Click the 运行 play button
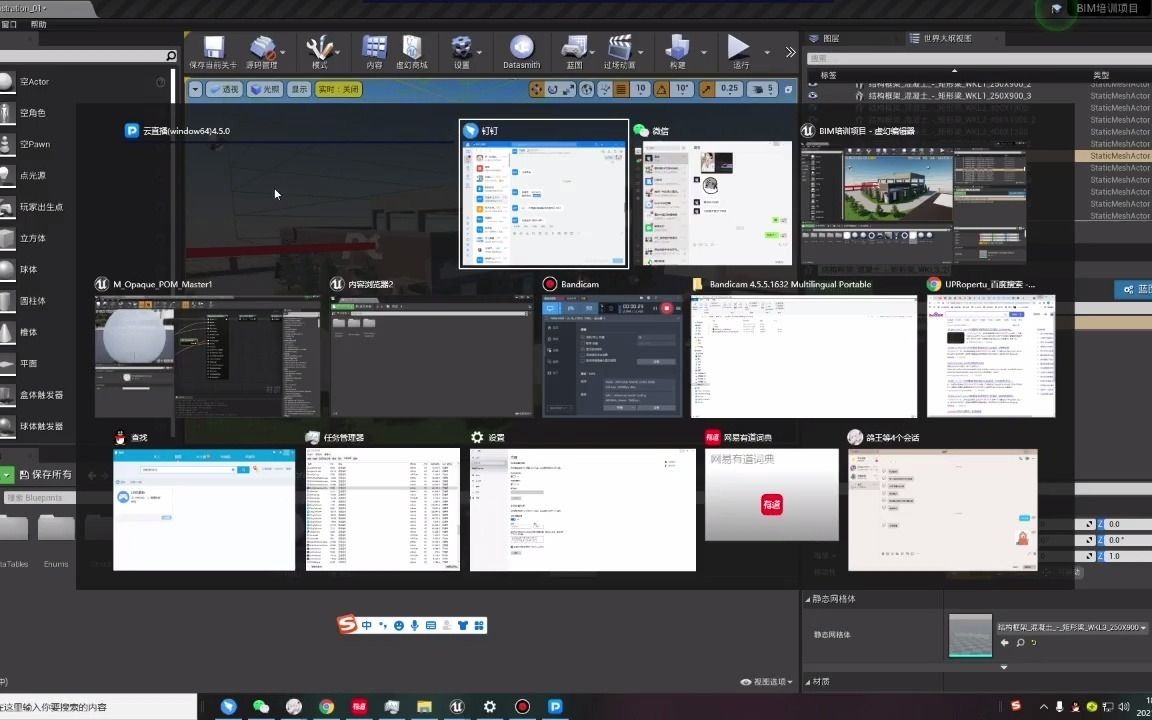The image size is (1152, 720). 738,48
